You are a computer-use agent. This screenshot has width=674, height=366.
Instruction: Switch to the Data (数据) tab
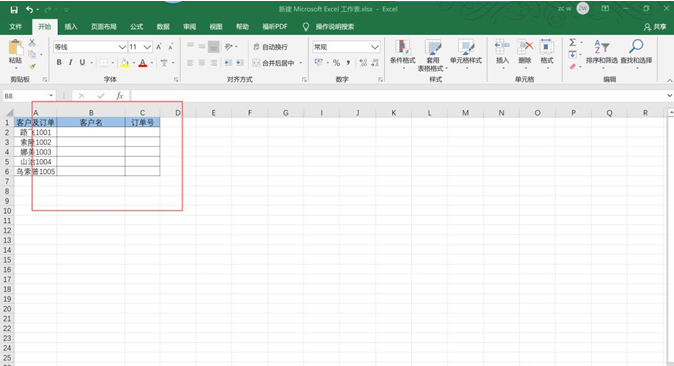coord(163,27)
